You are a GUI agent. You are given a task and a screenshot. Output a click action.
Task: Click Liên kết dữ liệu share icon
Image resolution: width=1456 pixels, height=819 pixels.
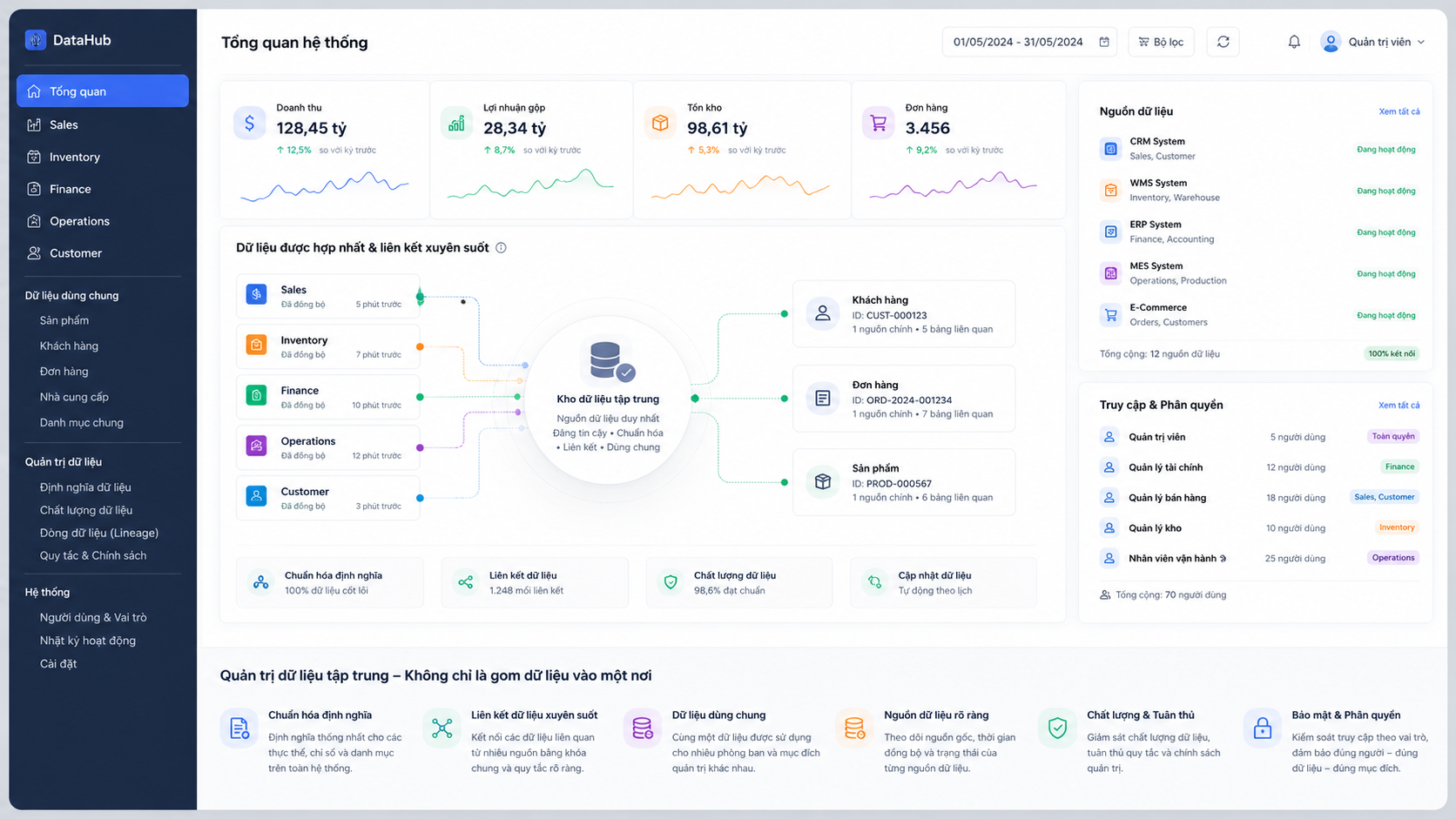[466, 582]
